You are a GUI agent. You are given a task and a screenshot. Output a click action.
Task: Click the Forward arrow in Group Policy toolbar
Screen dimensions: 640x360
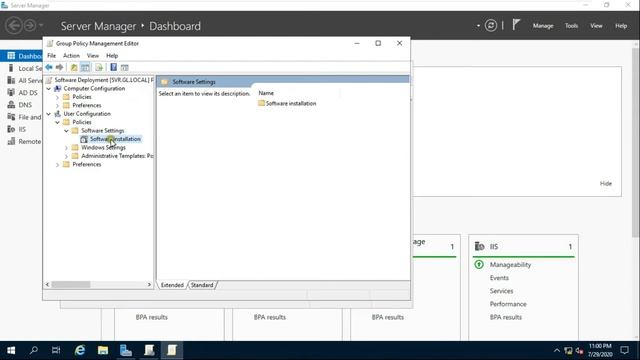coord(60,67)
